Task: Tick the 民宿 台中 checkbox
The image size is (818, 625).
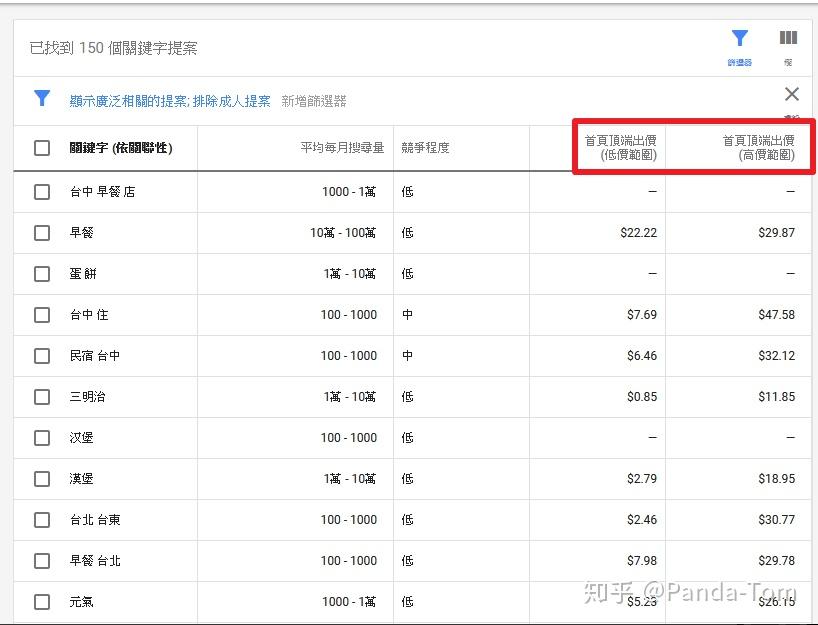Action: [x=42, y=356]
